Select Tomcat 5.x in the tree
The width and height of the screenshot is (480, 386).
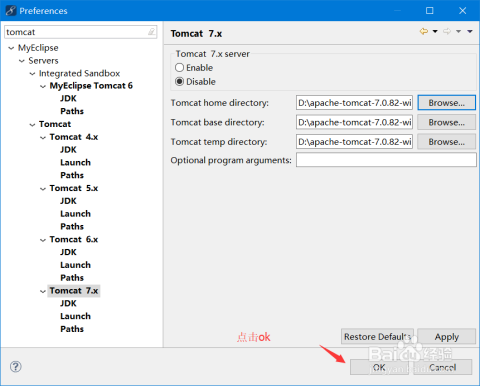74,188
